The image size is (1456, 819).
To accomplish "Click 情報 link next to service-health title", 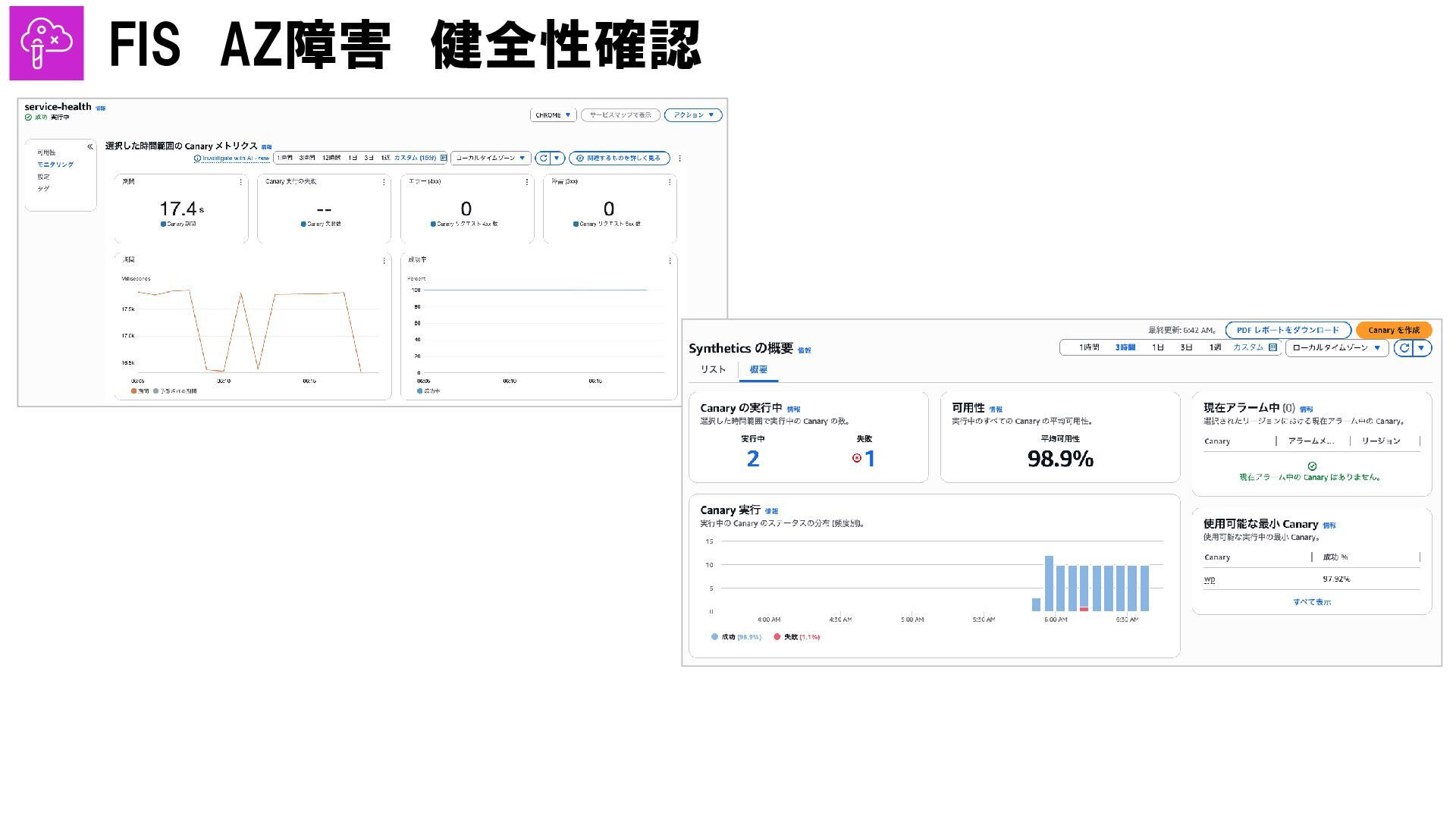I will coord(100,108).
